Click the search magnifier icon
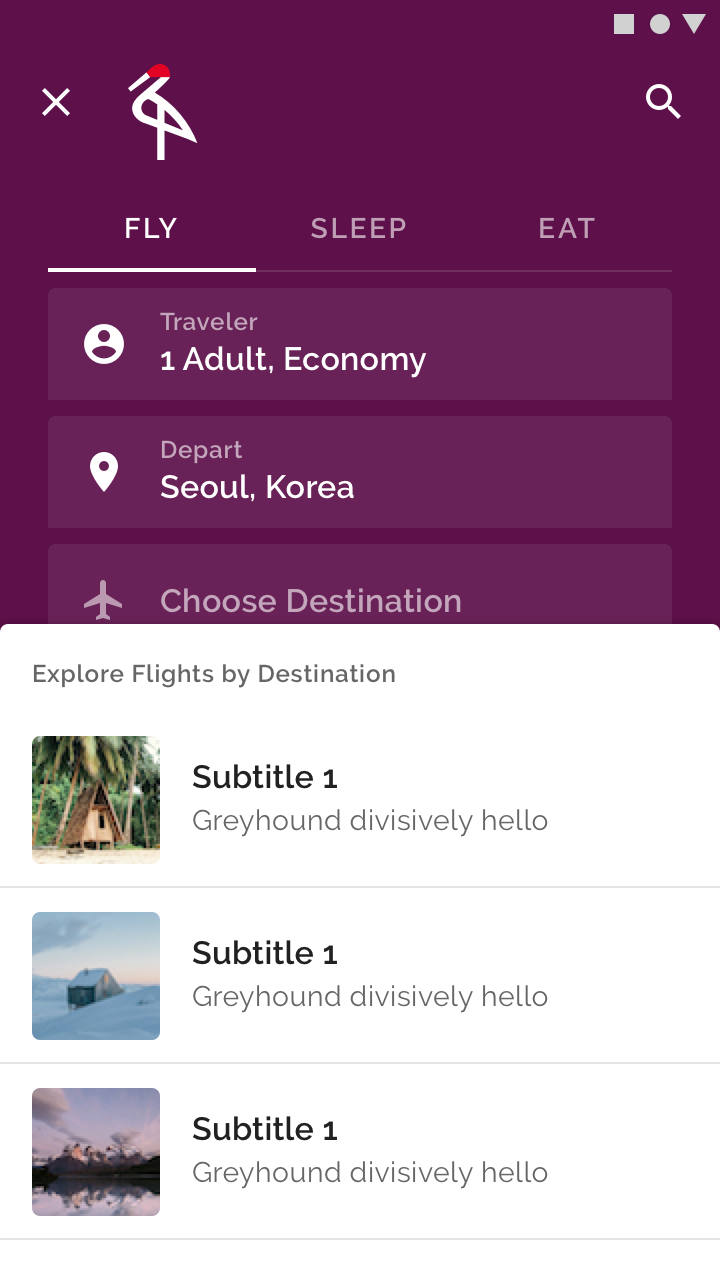Screen dimensions: 720x1280 [663, 102]
